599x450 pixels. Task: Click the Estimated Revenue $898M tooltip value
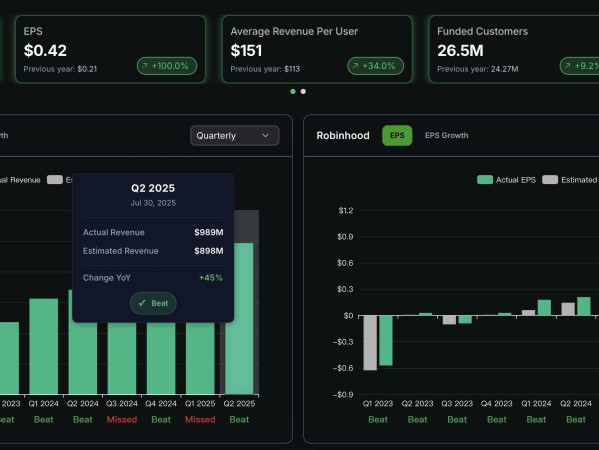(x=209, y=251)
